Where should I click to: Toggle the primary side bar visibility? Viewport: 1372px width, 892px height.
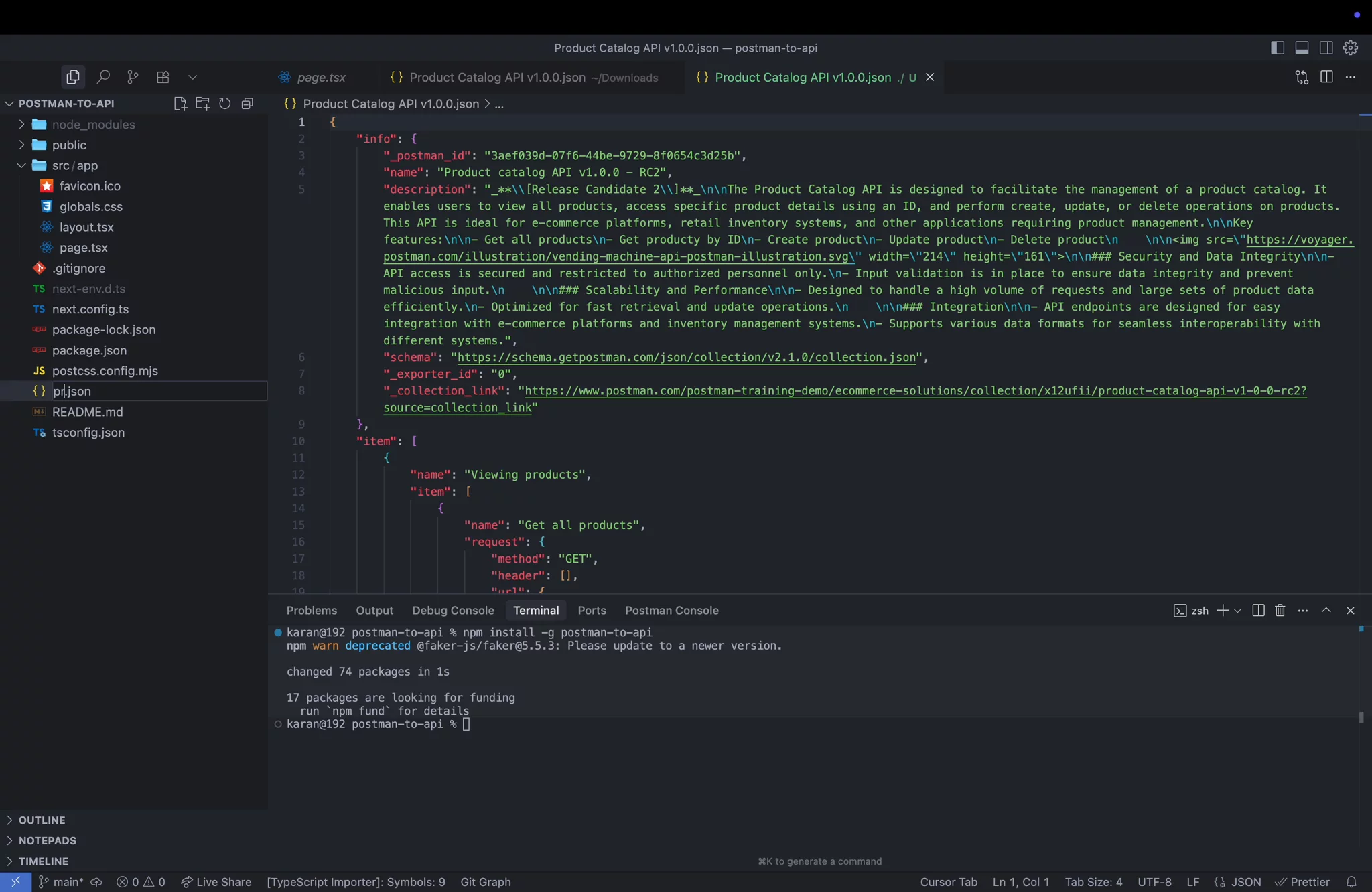1276,48
